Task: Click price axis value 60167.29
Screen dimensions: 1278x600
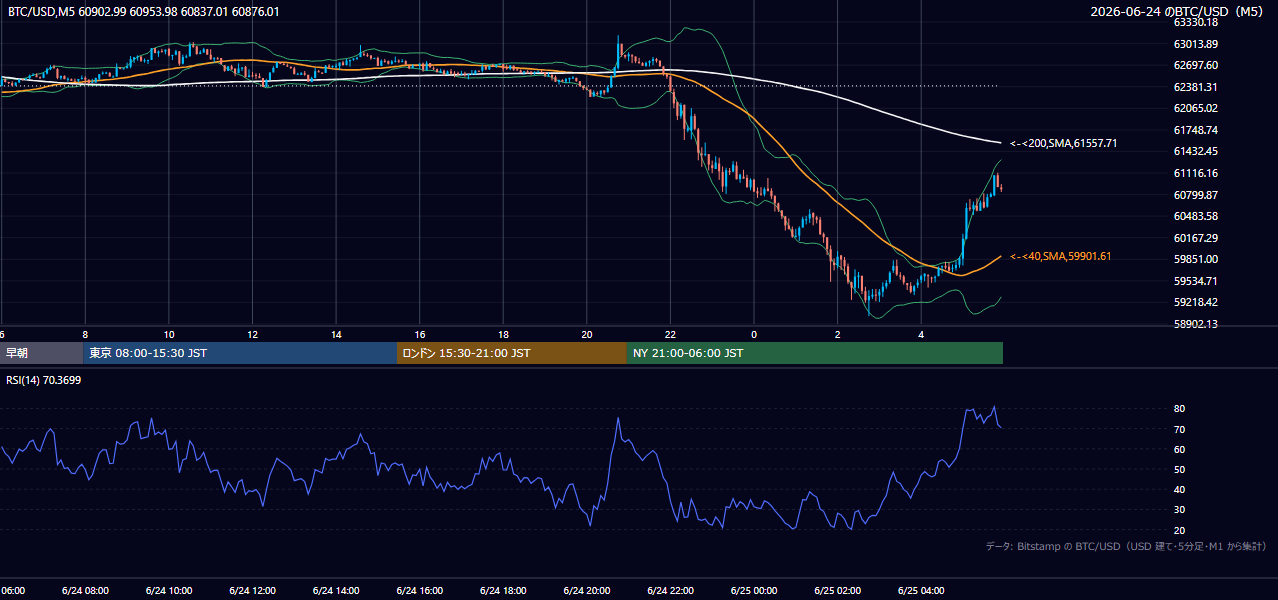Action: click(x=1195, y=238)
